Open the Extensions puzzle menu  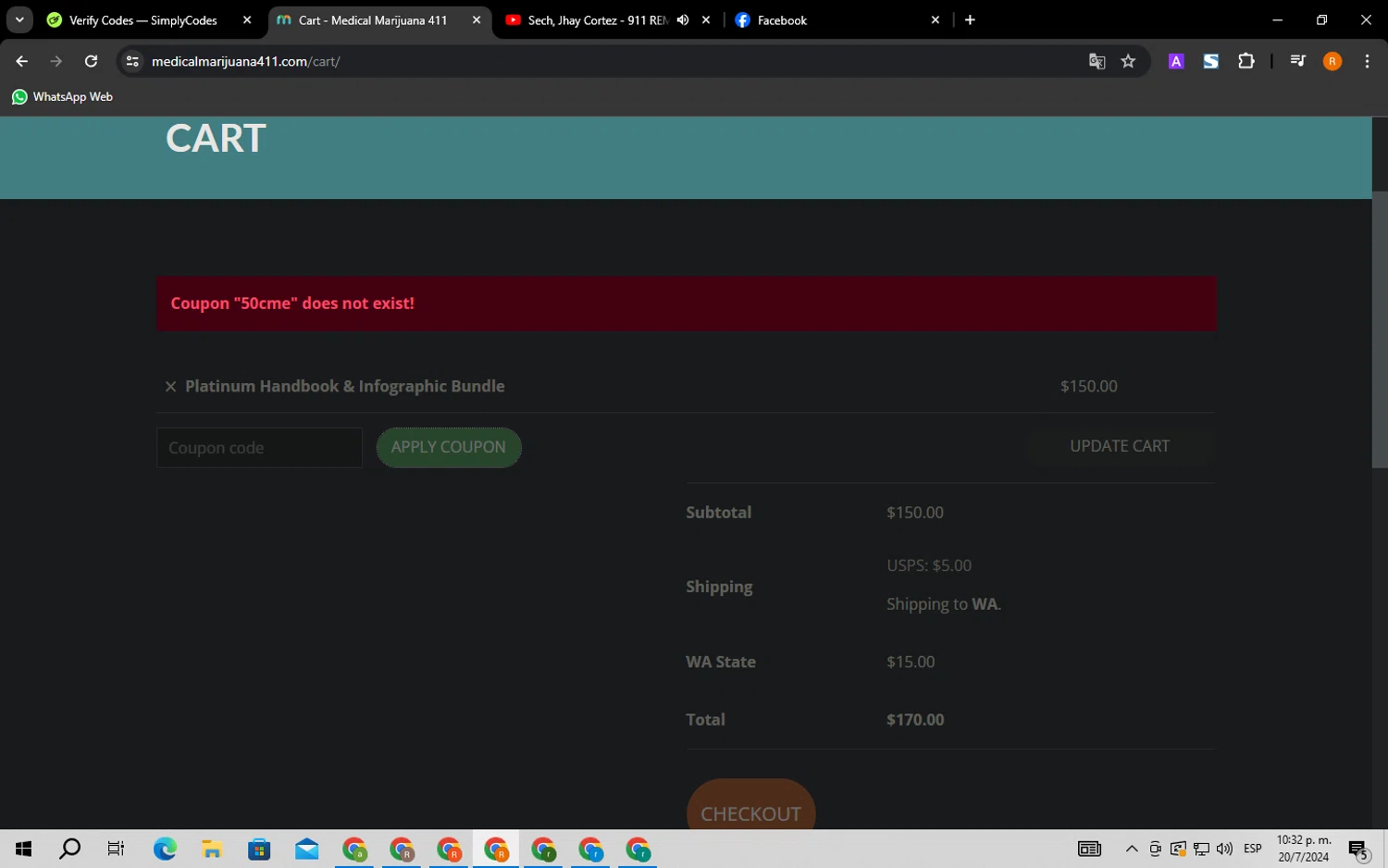point(1246,61)
